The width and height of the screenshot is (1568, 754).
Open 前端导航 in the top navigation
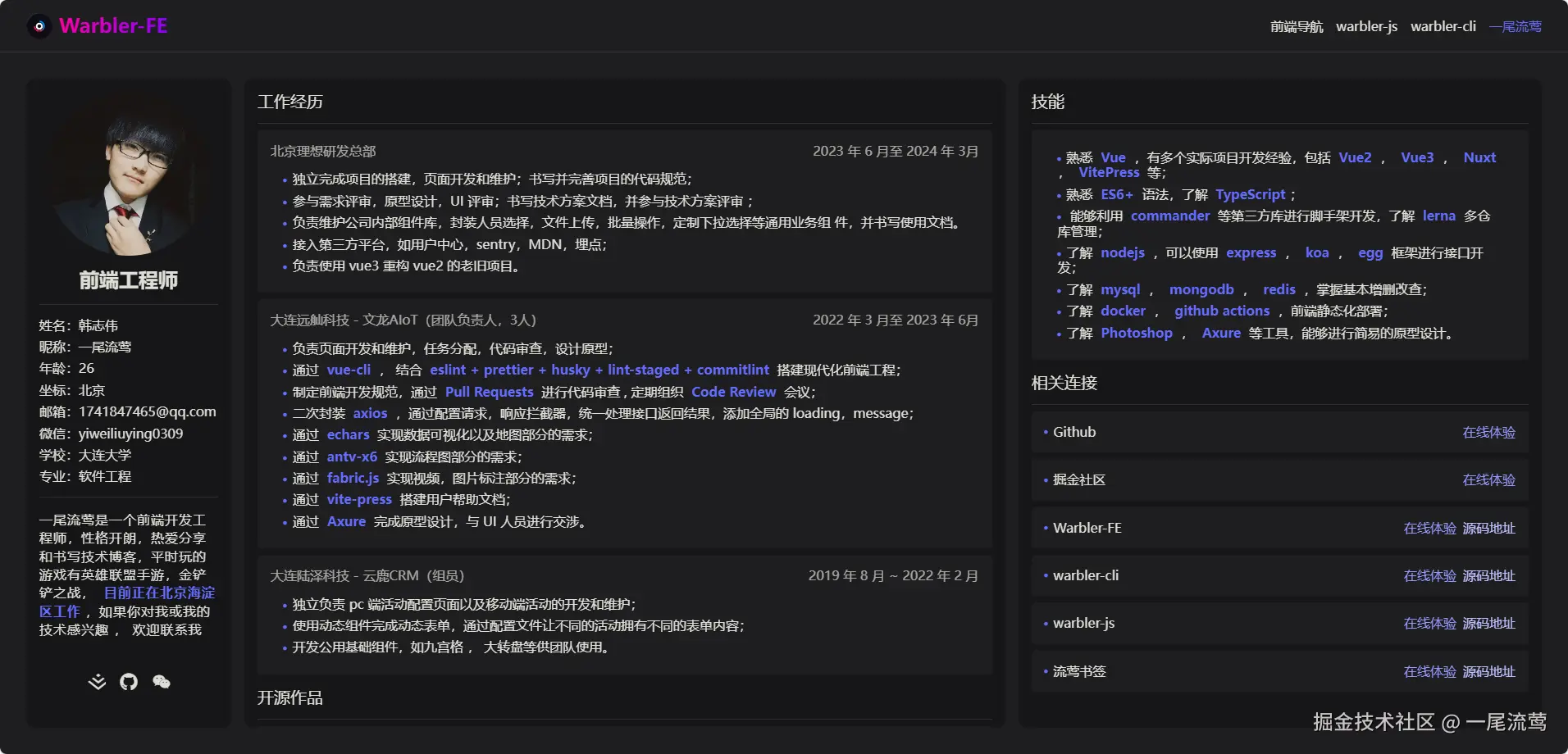coord(1297,26)
